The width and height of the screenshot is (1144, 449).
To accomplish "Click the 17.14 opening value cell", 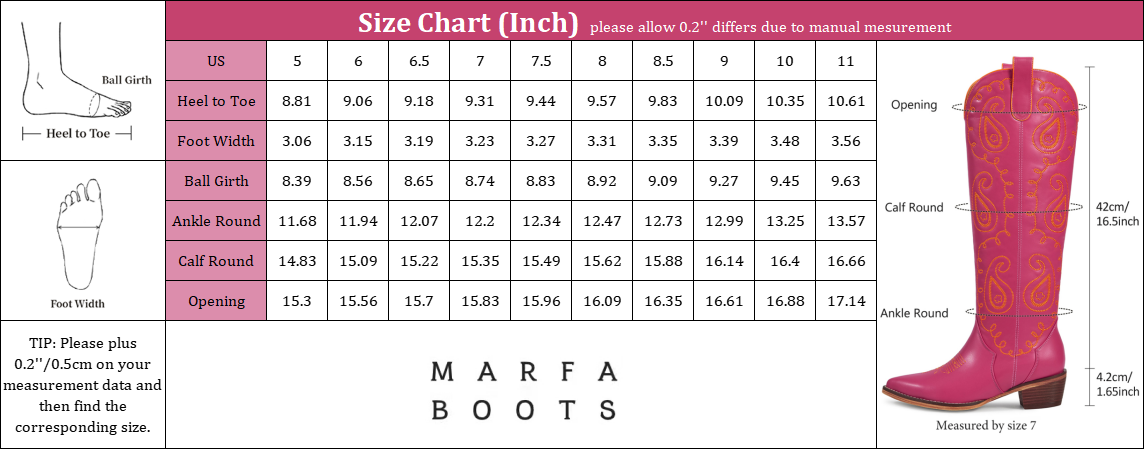I will pyautogui.click(x=846, y=301).
